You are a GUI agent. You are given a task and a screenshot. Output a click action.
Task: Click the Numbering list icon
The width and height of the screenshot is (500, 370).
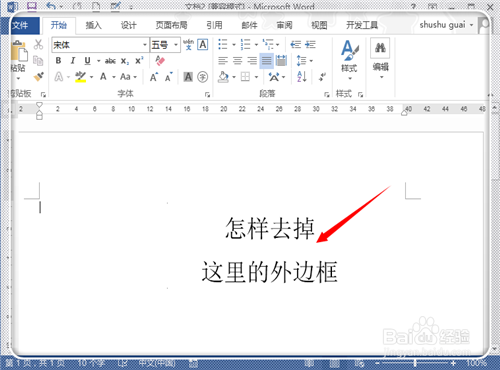coord(245,44)
